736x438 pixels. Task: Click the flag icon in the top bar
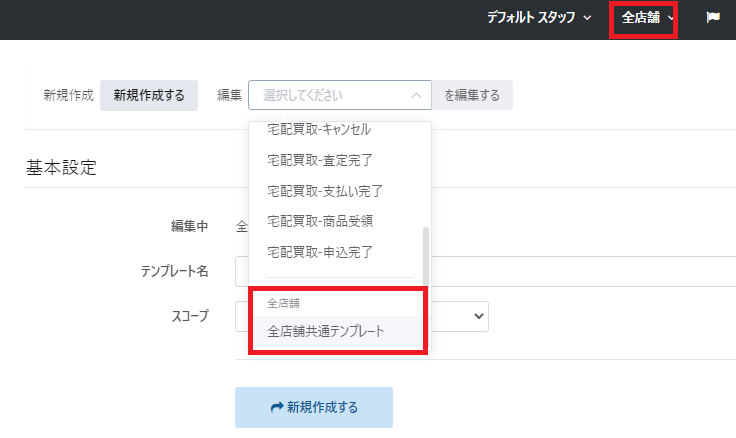pos(713,18)
